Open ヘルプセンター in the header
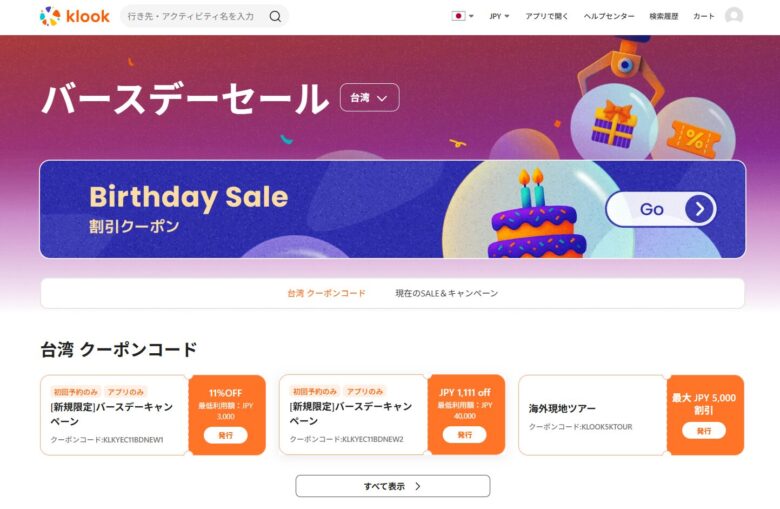This screenshot has height=509, width=780. click(609, 16)
